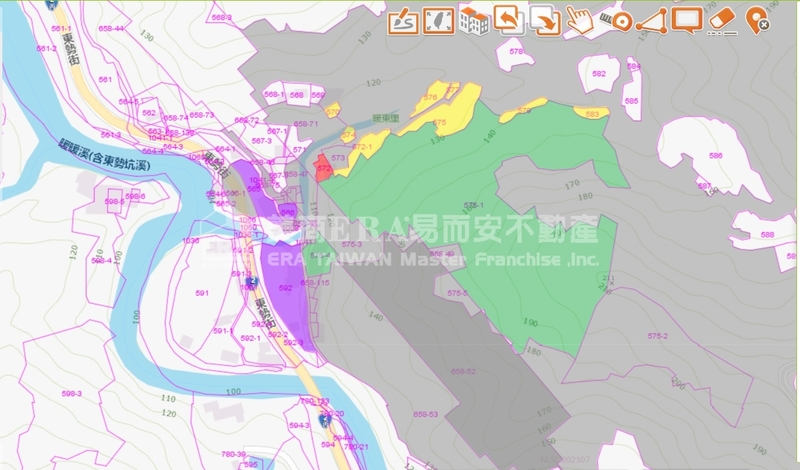
Task: Pick the eraser tool
Action: pos(721,19)
